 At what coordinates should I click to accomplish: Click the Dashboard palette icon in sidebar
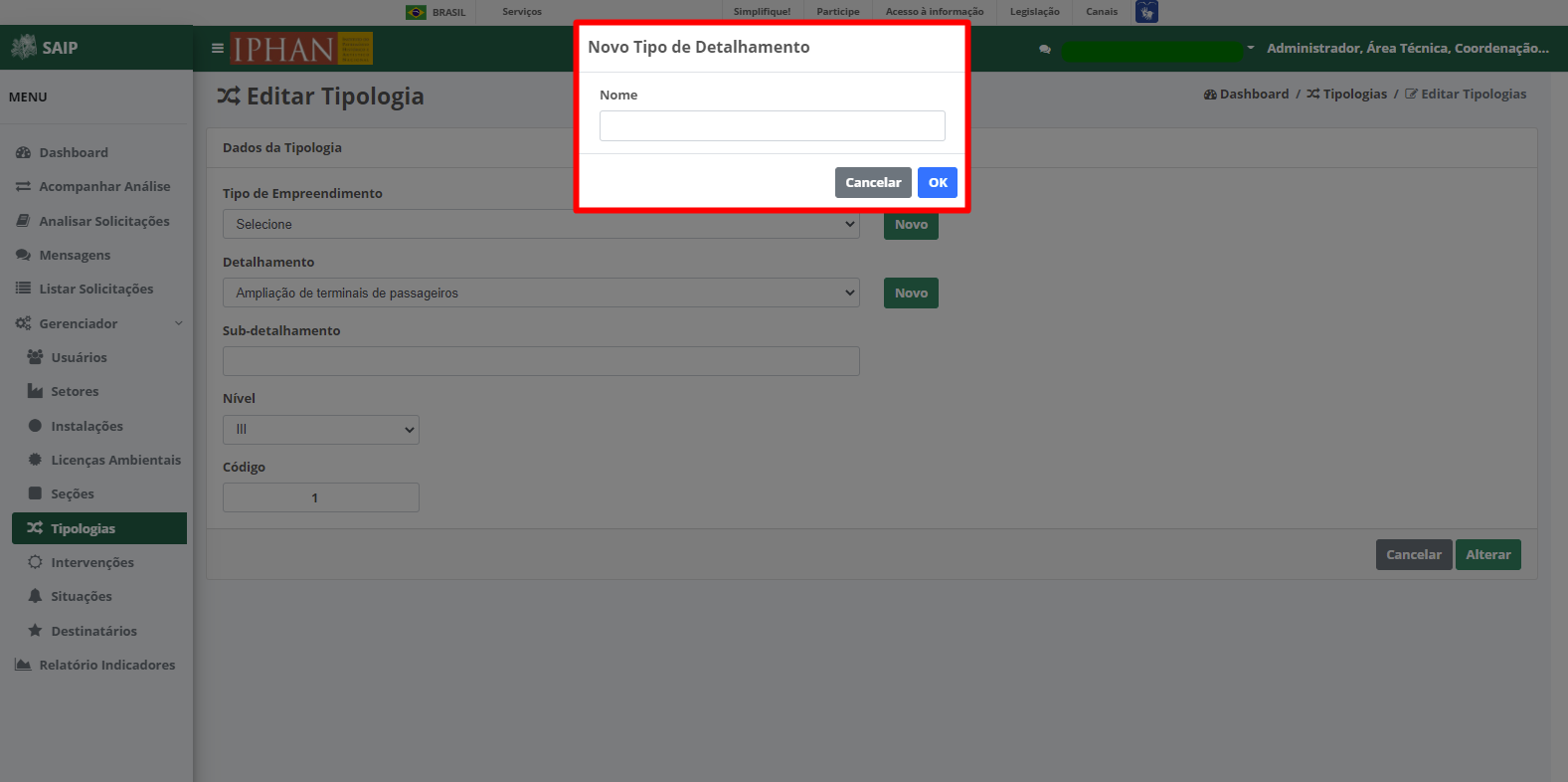click(x=23, y=152)
